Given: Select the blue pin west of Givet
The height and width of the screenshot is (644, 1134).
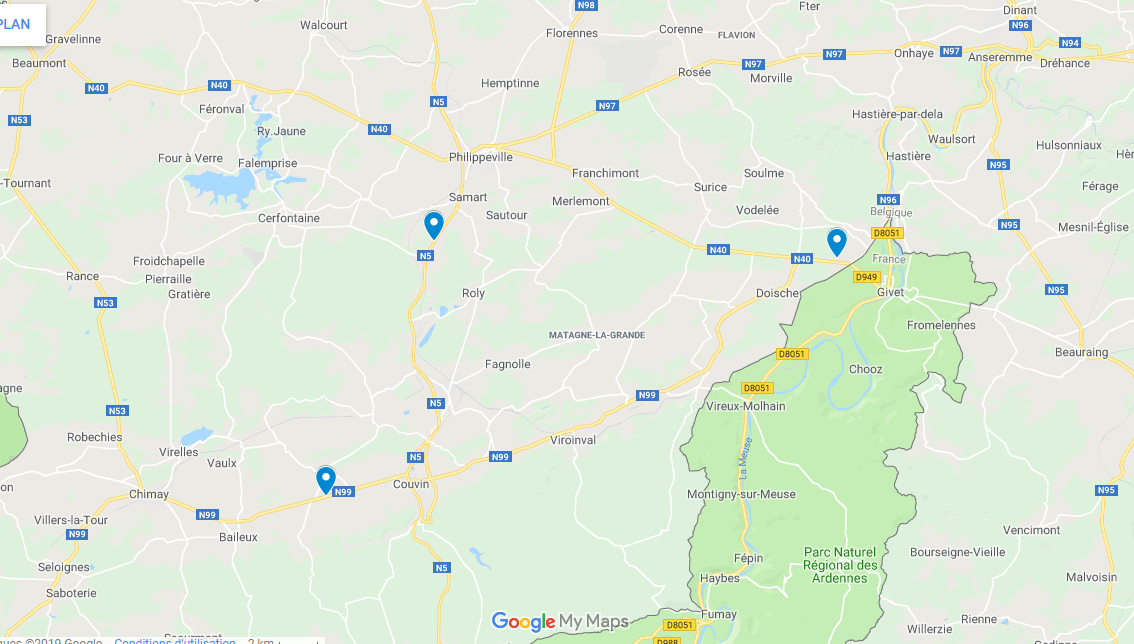Looking at the screenshot, I should [x=837, y=242].
